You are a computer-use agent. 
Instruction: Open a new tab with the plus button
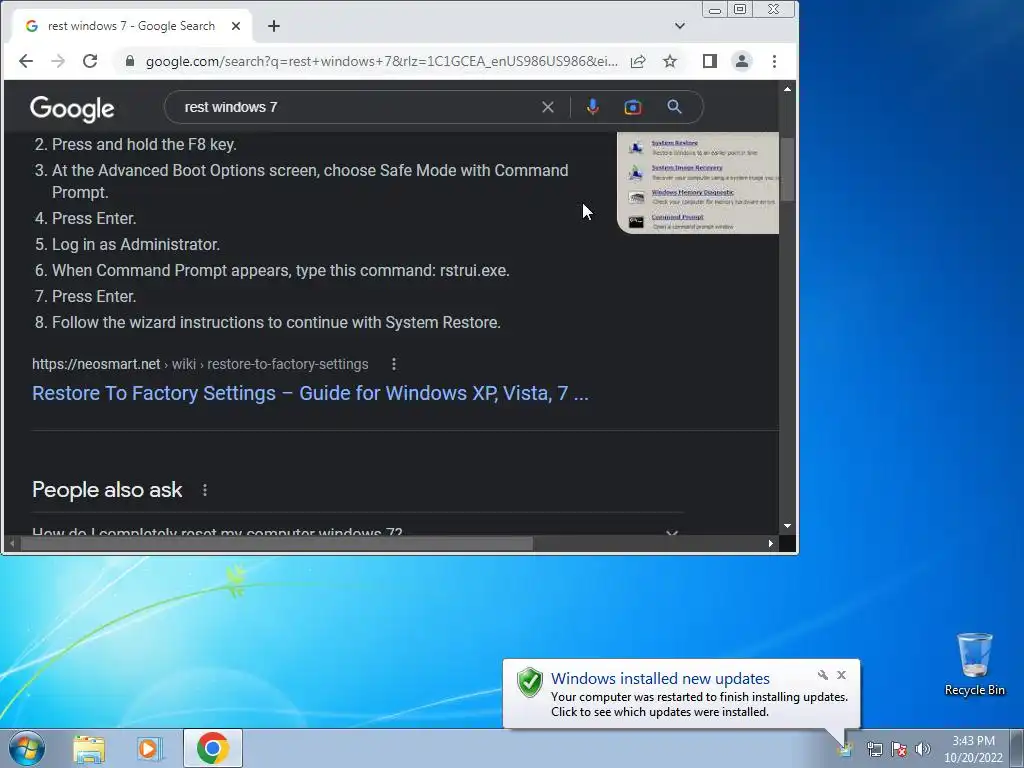coord(274,26)
